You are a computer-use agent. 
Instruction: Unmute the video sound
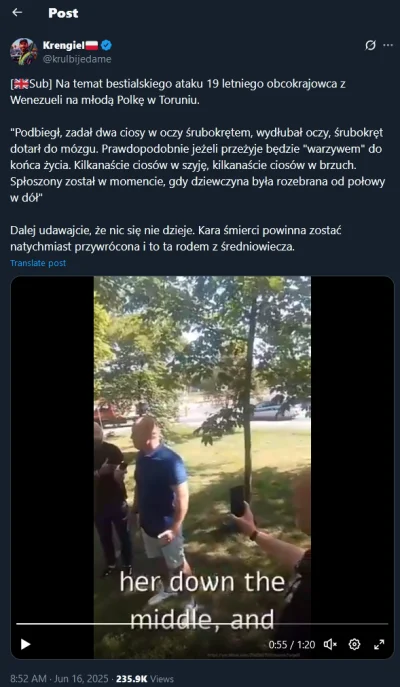[x=330, y=645]
